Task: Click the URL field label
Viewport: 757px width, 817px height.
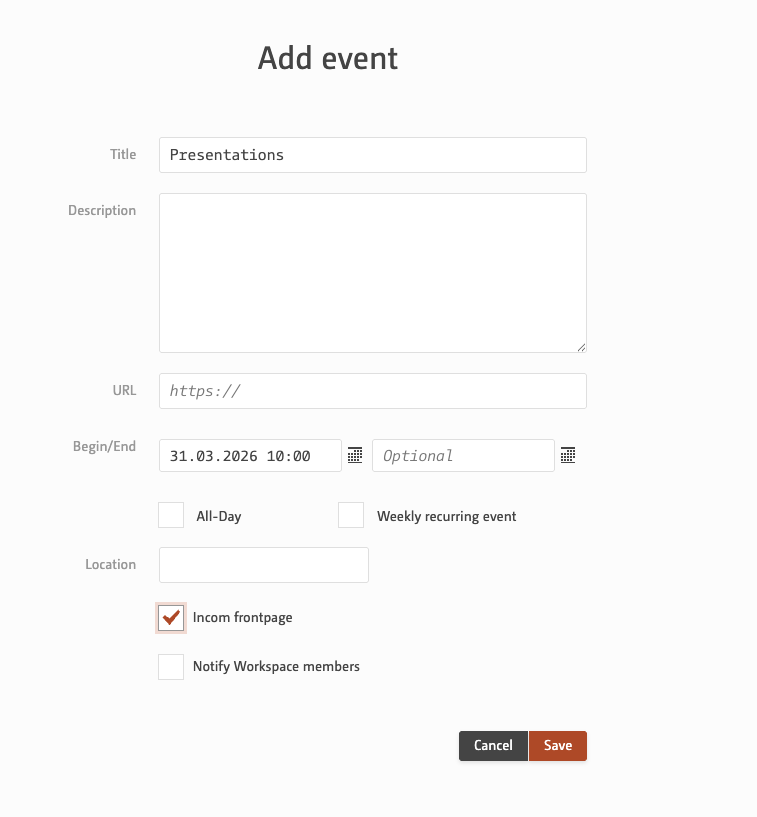Action: coord(125,390)
